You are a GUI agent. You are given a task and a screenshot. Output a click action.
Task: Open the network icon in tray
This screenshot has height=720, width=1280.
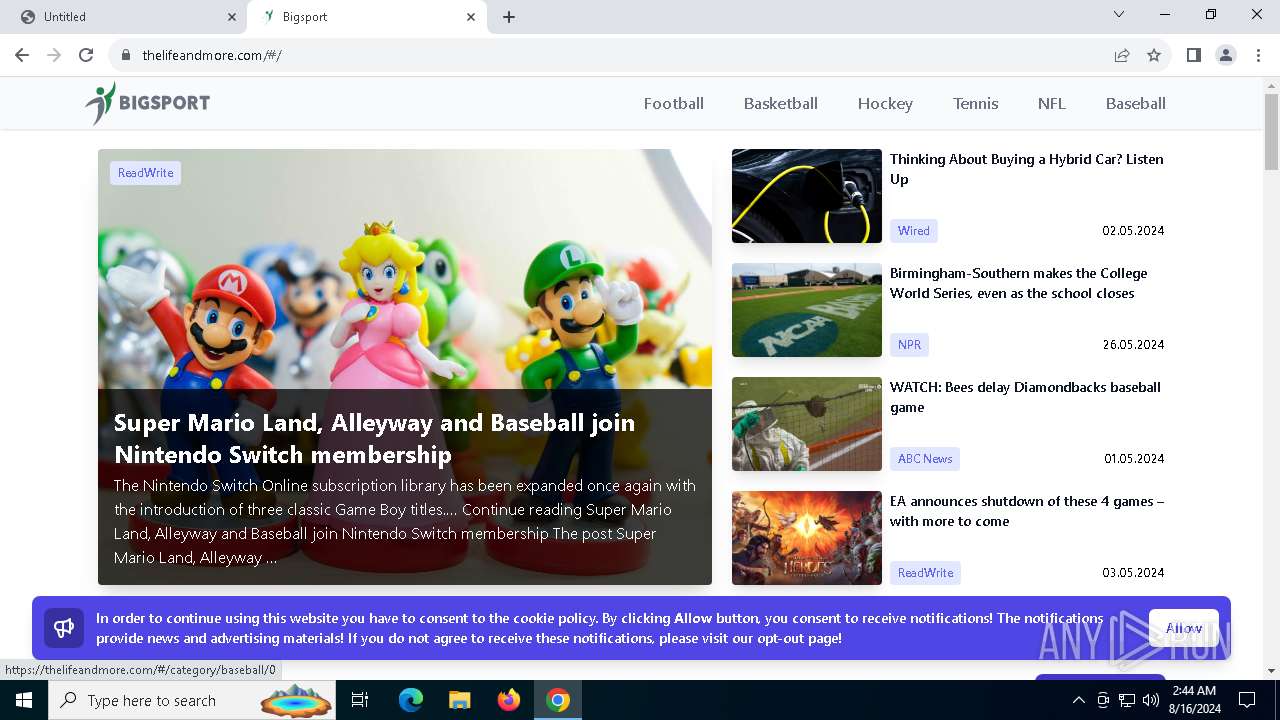(1127, 700)
